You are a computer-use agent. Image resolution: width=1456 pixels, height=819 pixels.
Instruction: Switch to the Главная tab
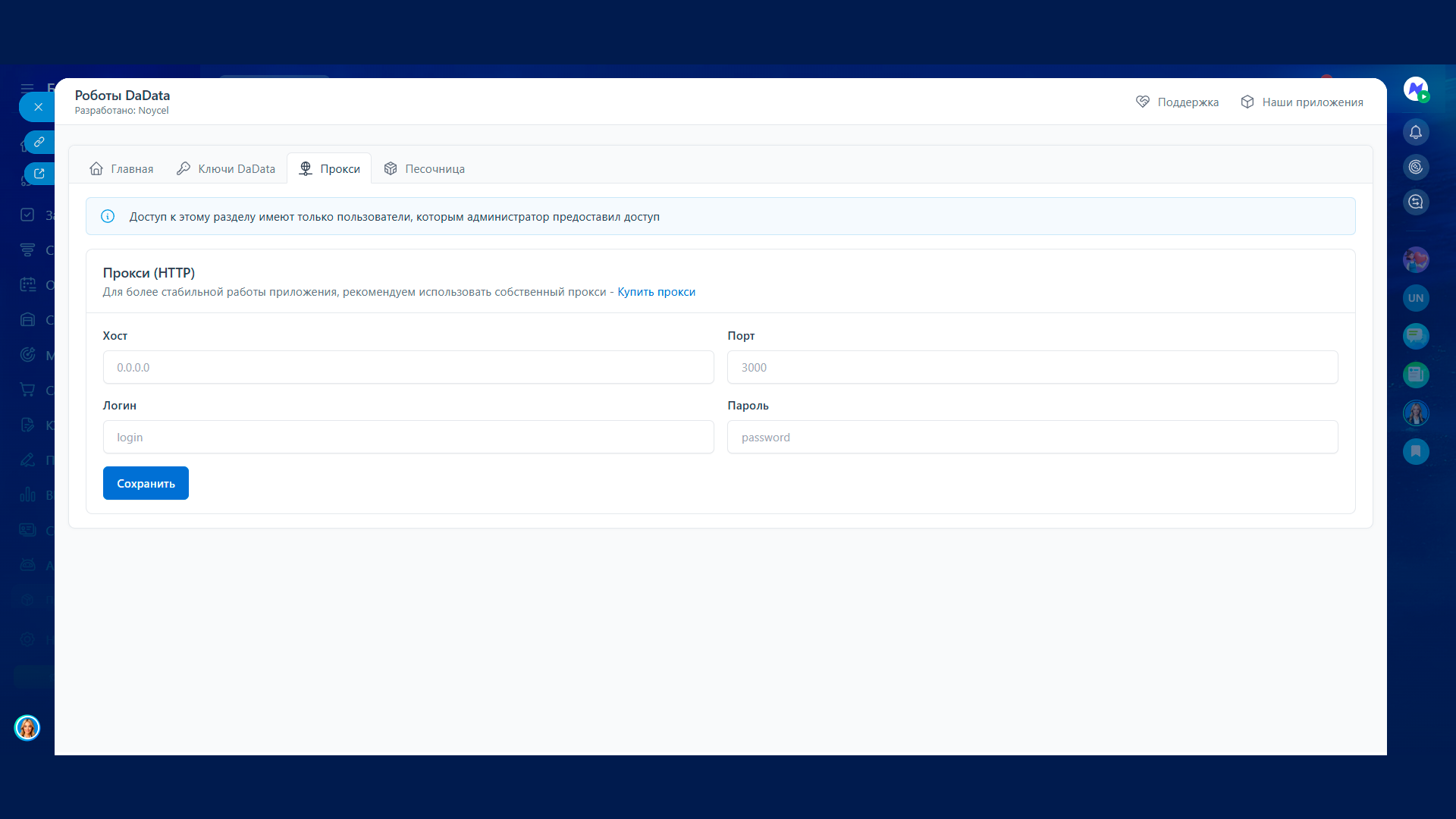121,169
